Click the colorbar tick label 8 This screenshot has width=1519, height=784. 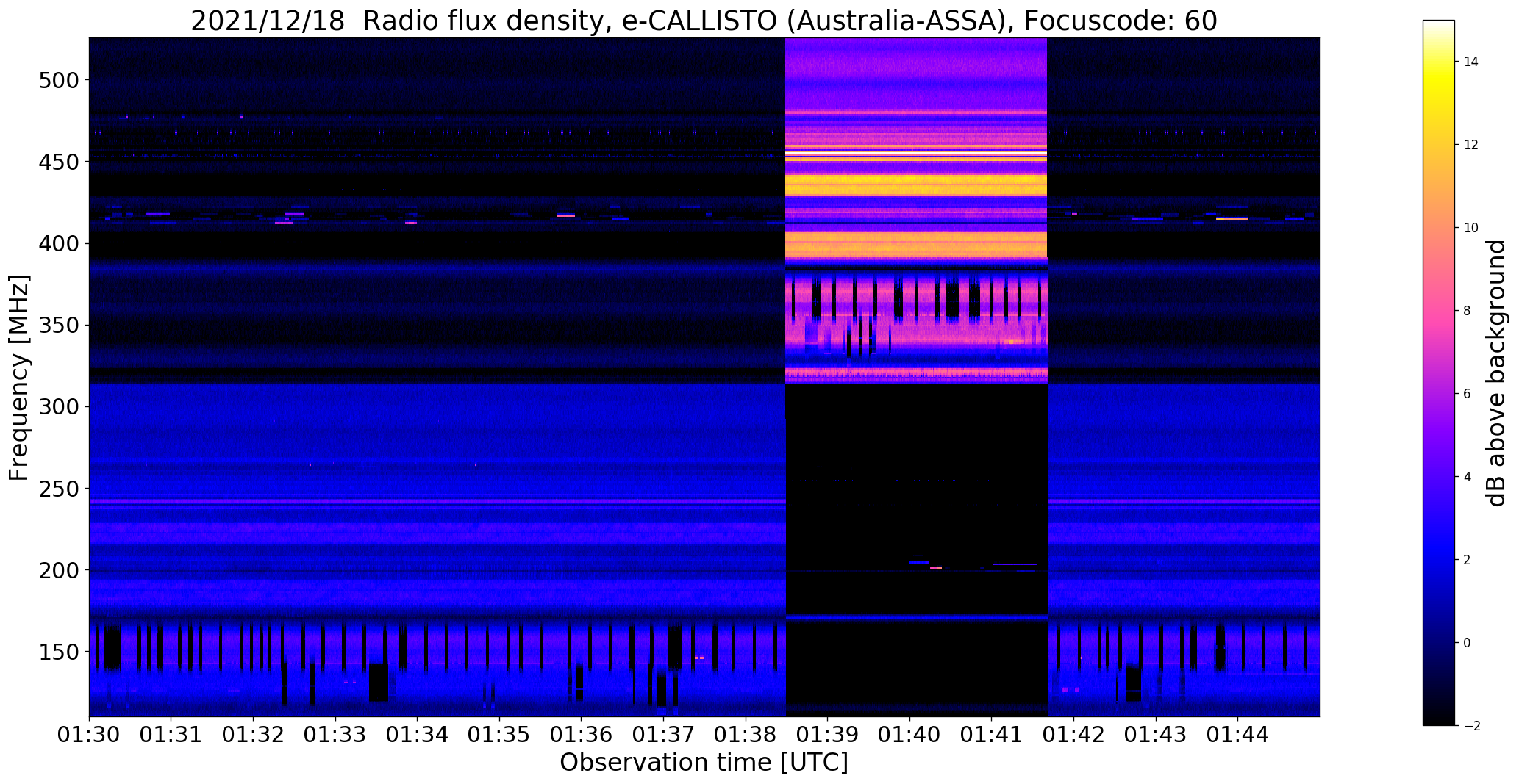click(1468, 311)
